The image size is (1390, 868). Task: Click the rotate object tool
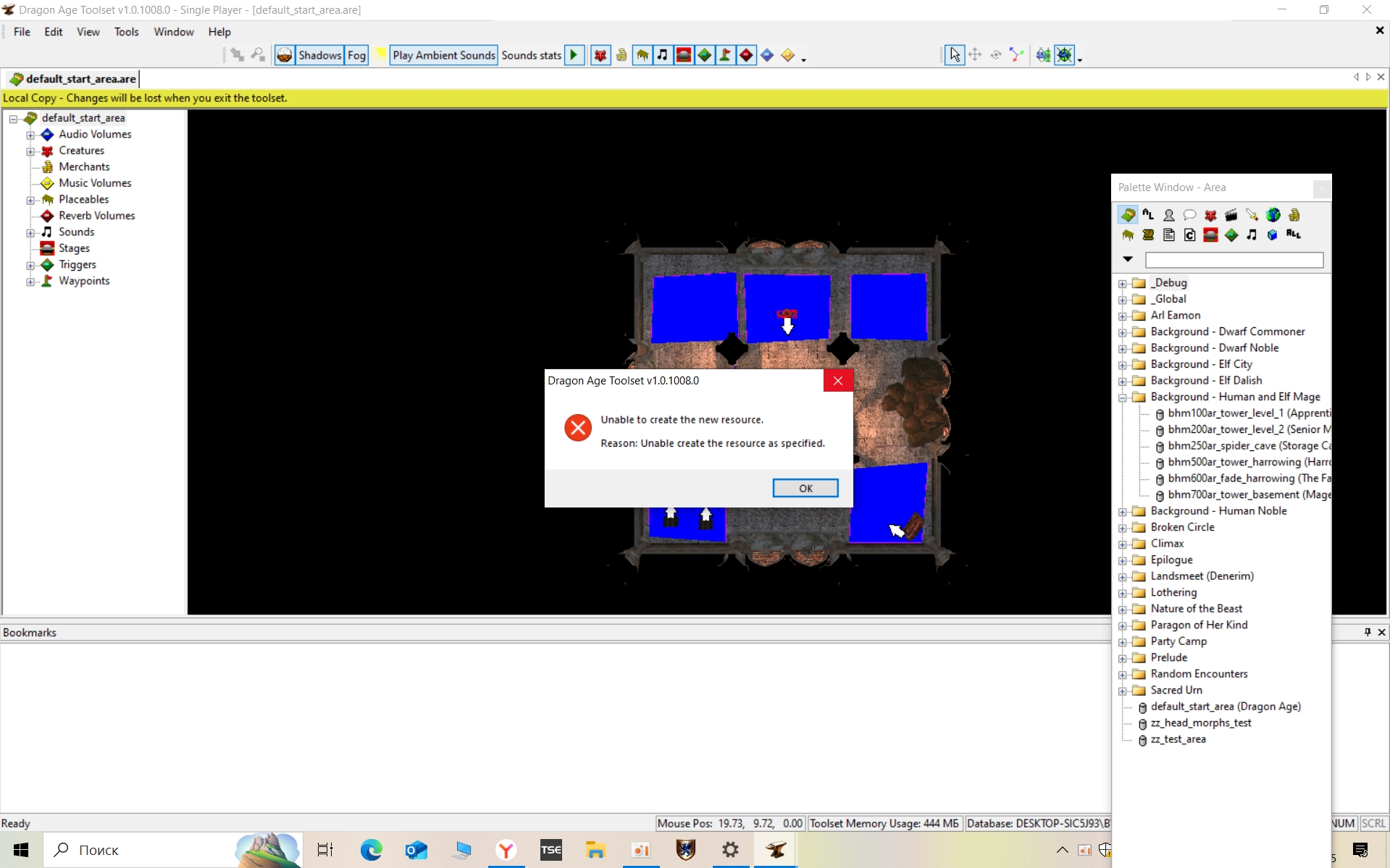[996, 55]
